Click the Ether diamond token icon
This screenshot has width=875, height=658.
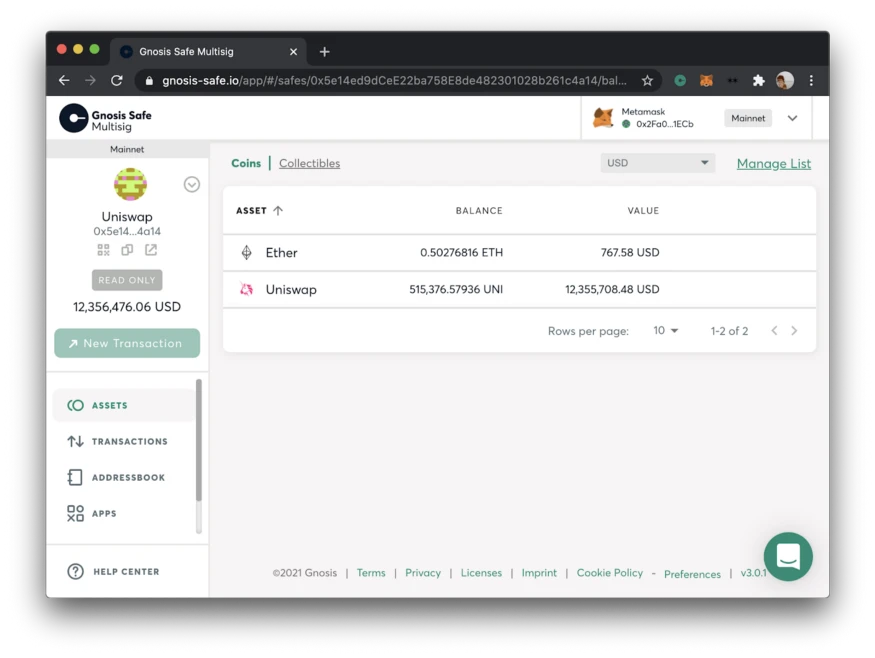point(246,253)
